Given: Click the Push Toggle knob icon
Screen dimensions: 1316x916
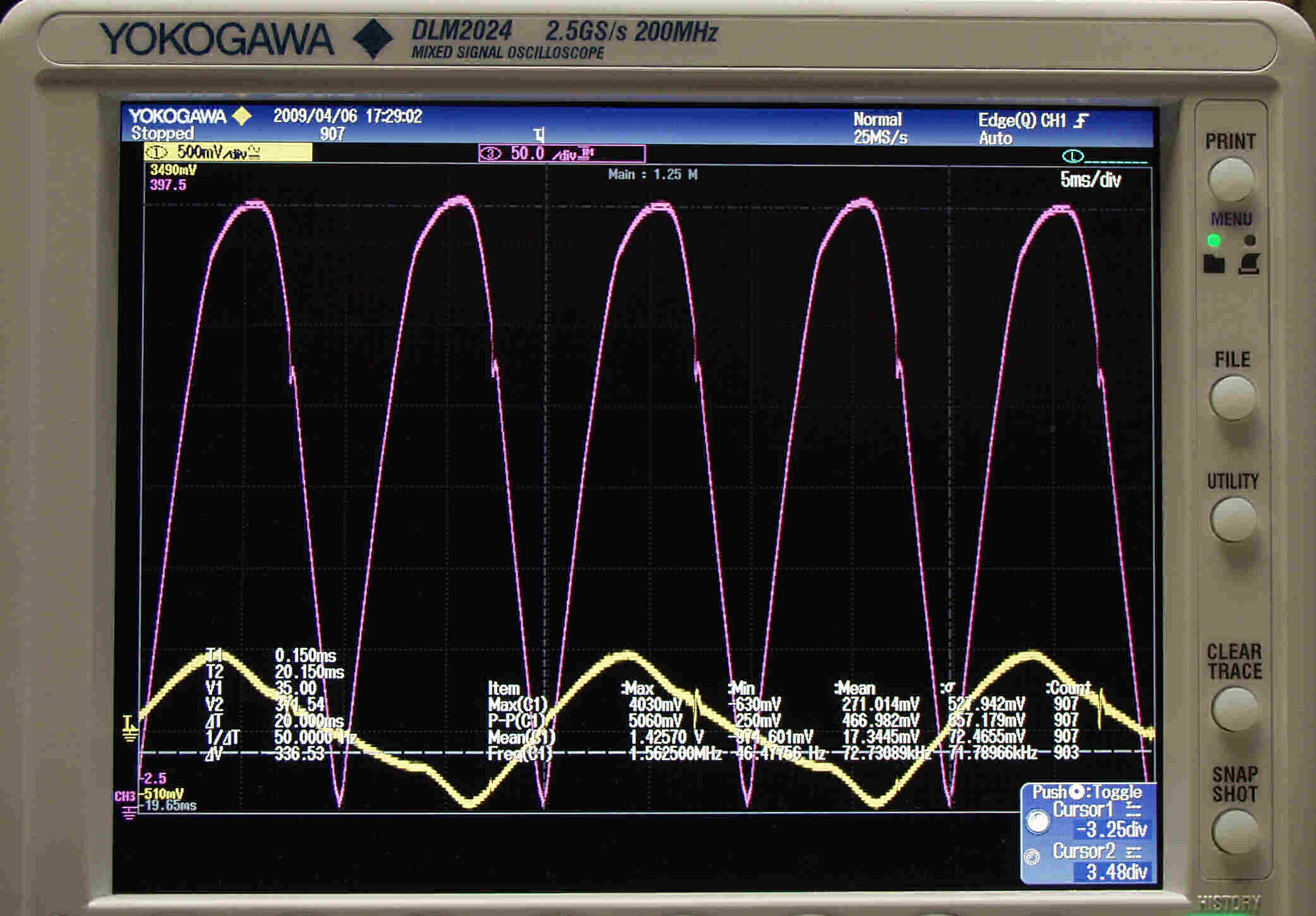Looking at the screenshot, I should point(1077,792).
